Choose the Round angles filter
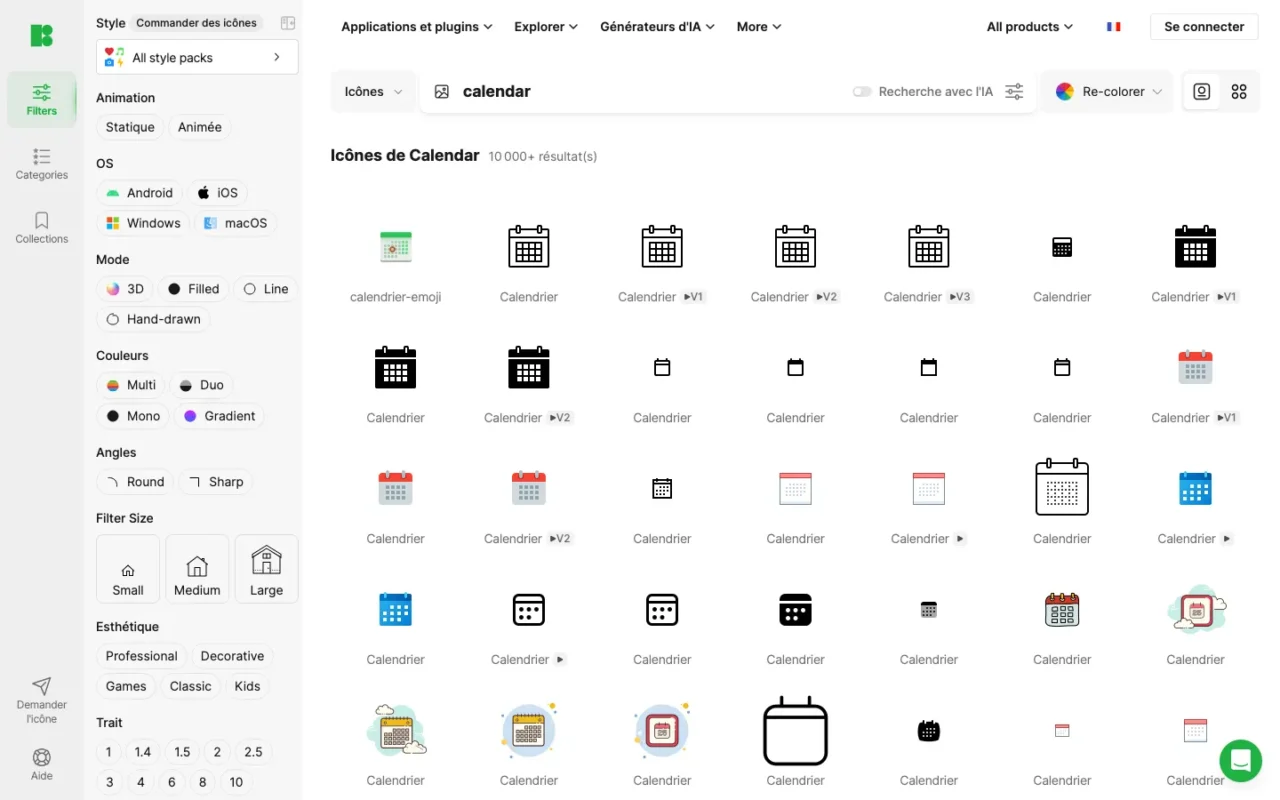This screenshot has width=1280, height=800. point(135,482)
